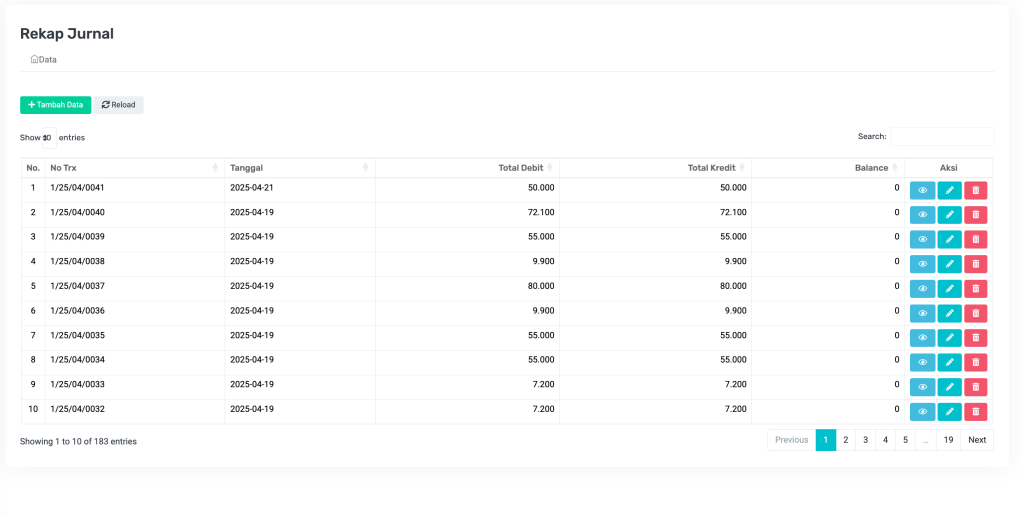Open the Show entries count dropdown

48,138
